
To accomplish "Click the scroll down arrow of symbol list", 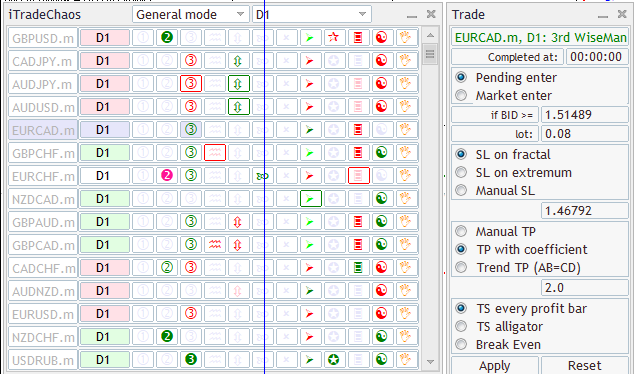I will click(430, 362).
